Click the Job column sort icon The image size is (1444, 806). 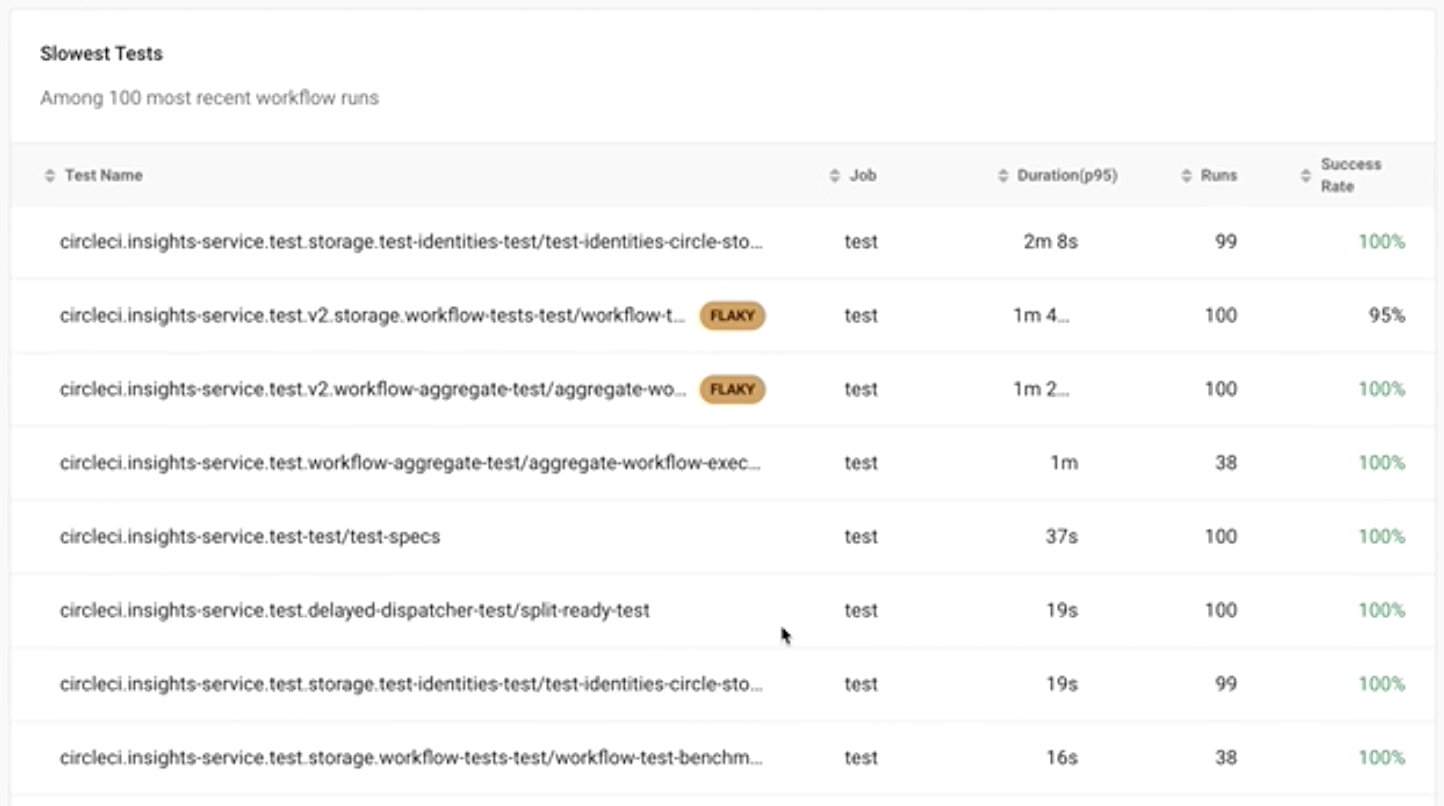835,176
